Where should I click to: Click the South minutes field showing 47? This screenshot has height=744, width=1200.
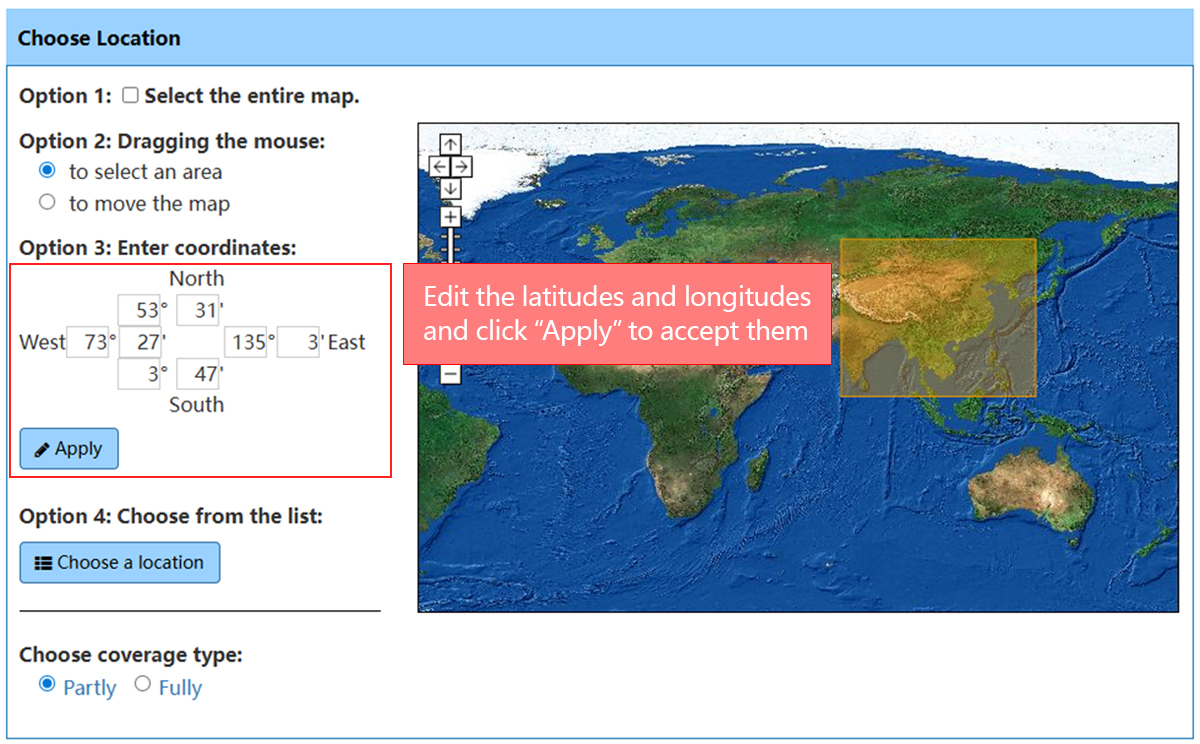pyautogui.click(x=197, y=374)
